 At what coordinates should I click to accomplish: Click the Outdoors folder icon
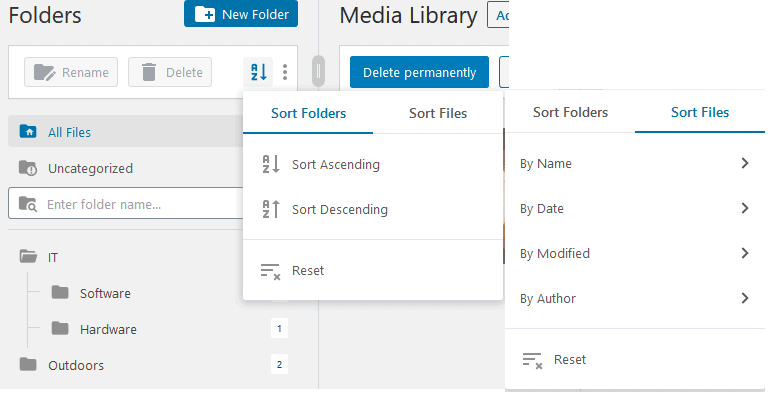point(28,364)
